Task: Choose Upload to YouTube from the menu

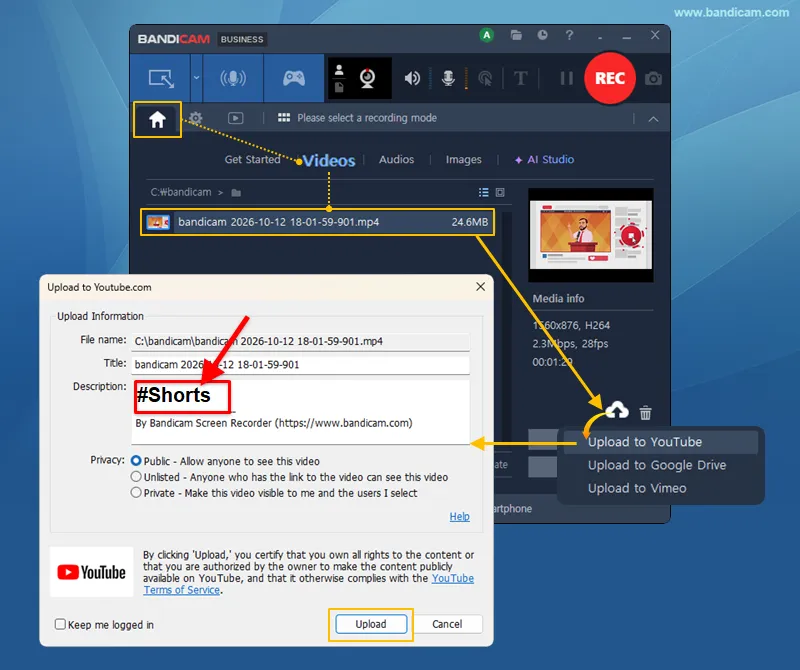Action: point(661,442)
